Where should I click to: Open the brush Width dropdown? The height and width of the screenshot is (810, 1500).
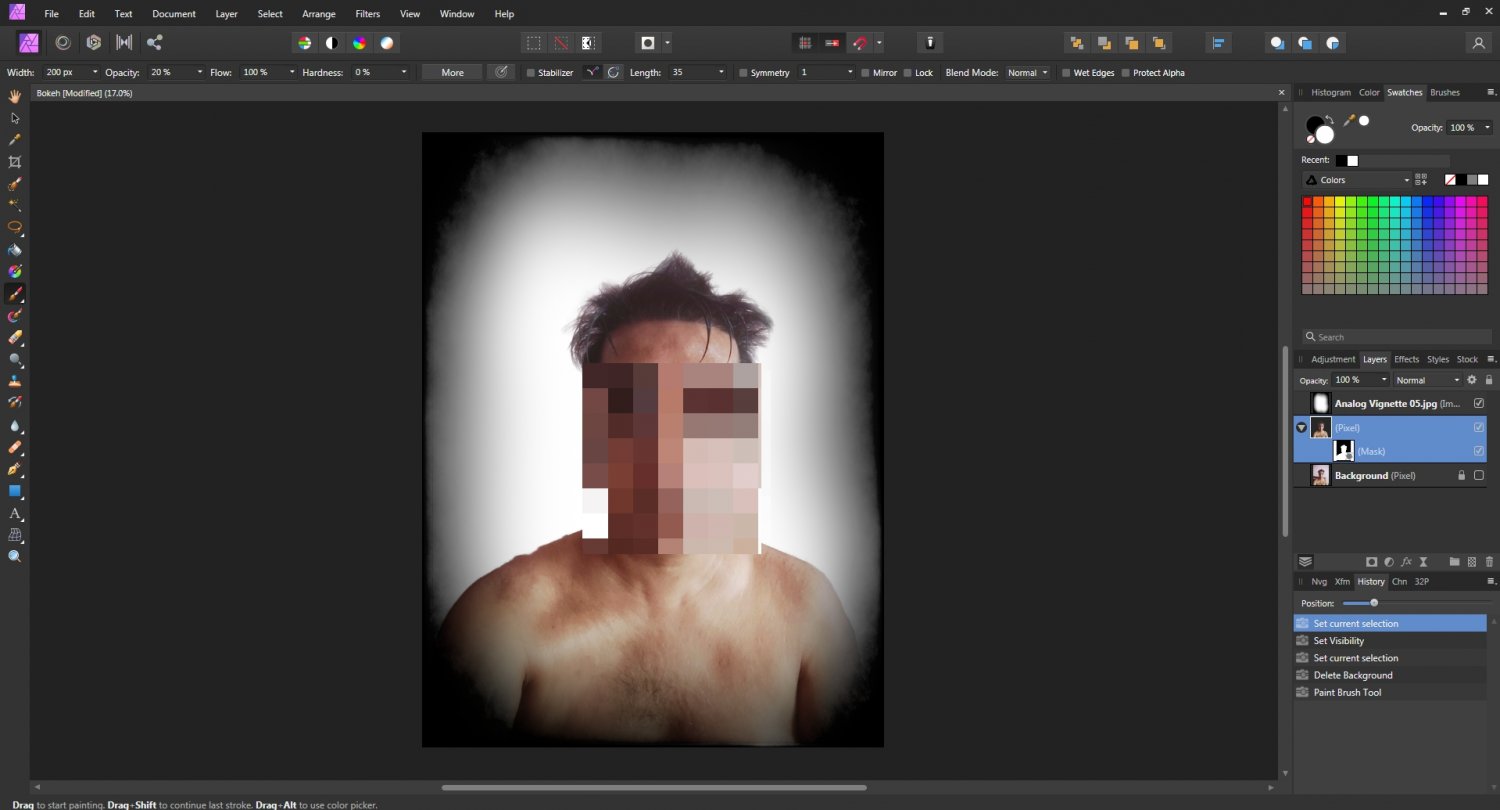[x=95, y=72]
